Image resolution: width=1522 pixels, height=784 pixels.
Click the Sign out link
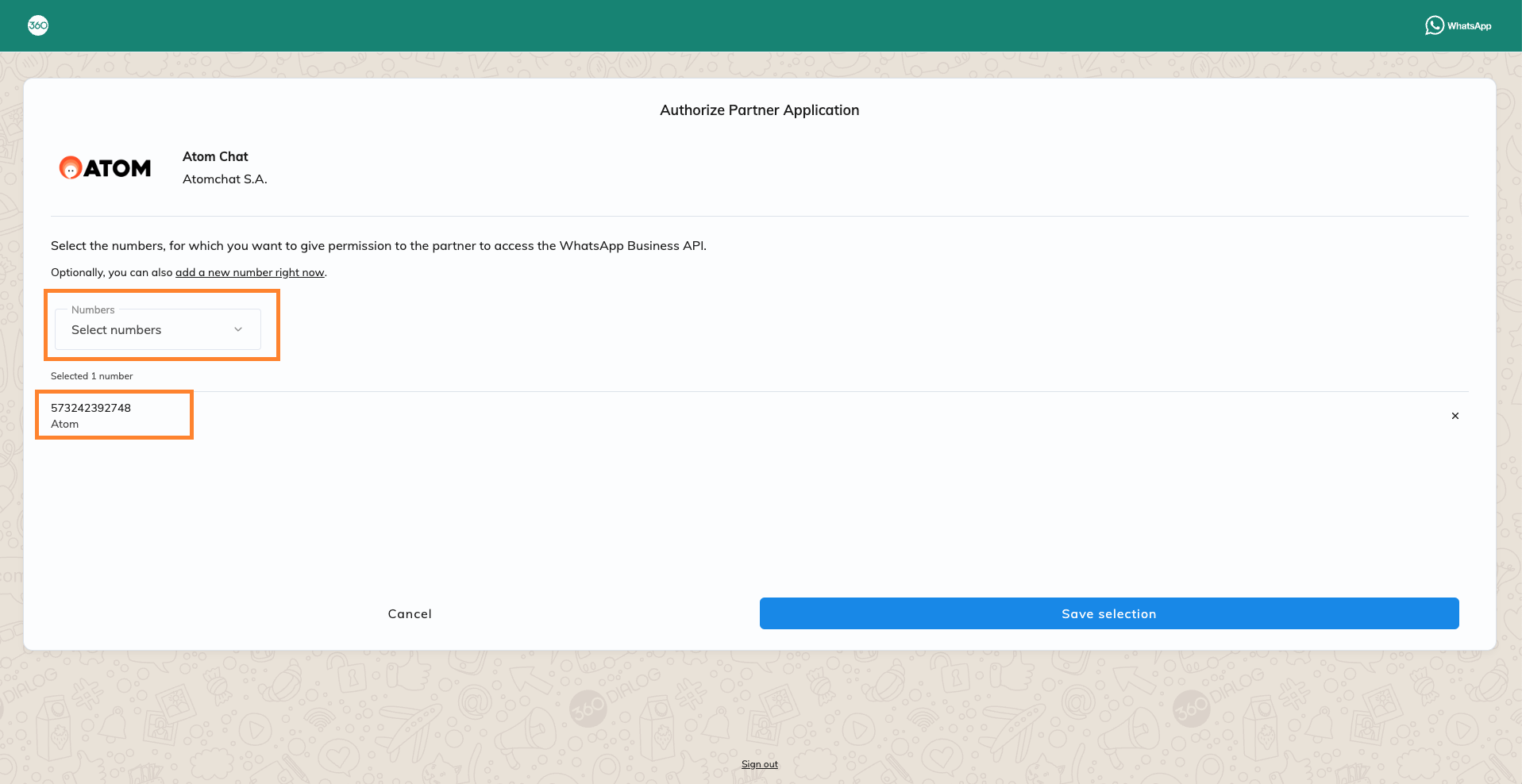pyautogui.click(x=760, y=764)
